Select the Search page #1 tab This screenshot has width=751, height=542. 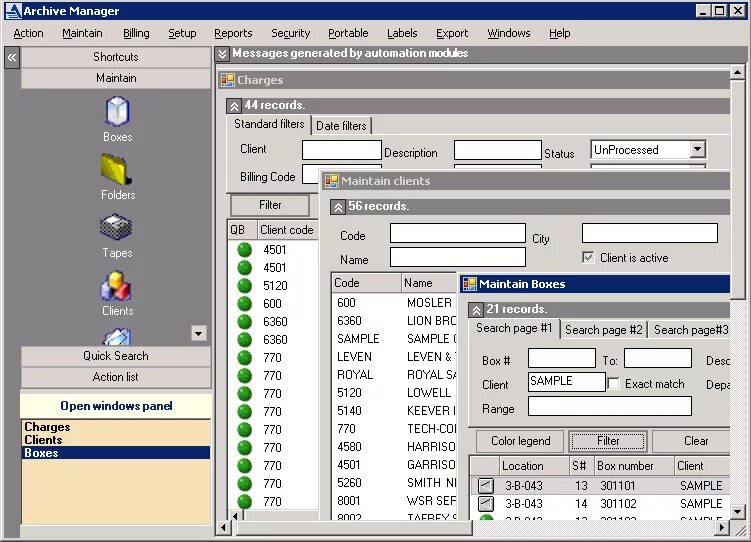(514, 328)
